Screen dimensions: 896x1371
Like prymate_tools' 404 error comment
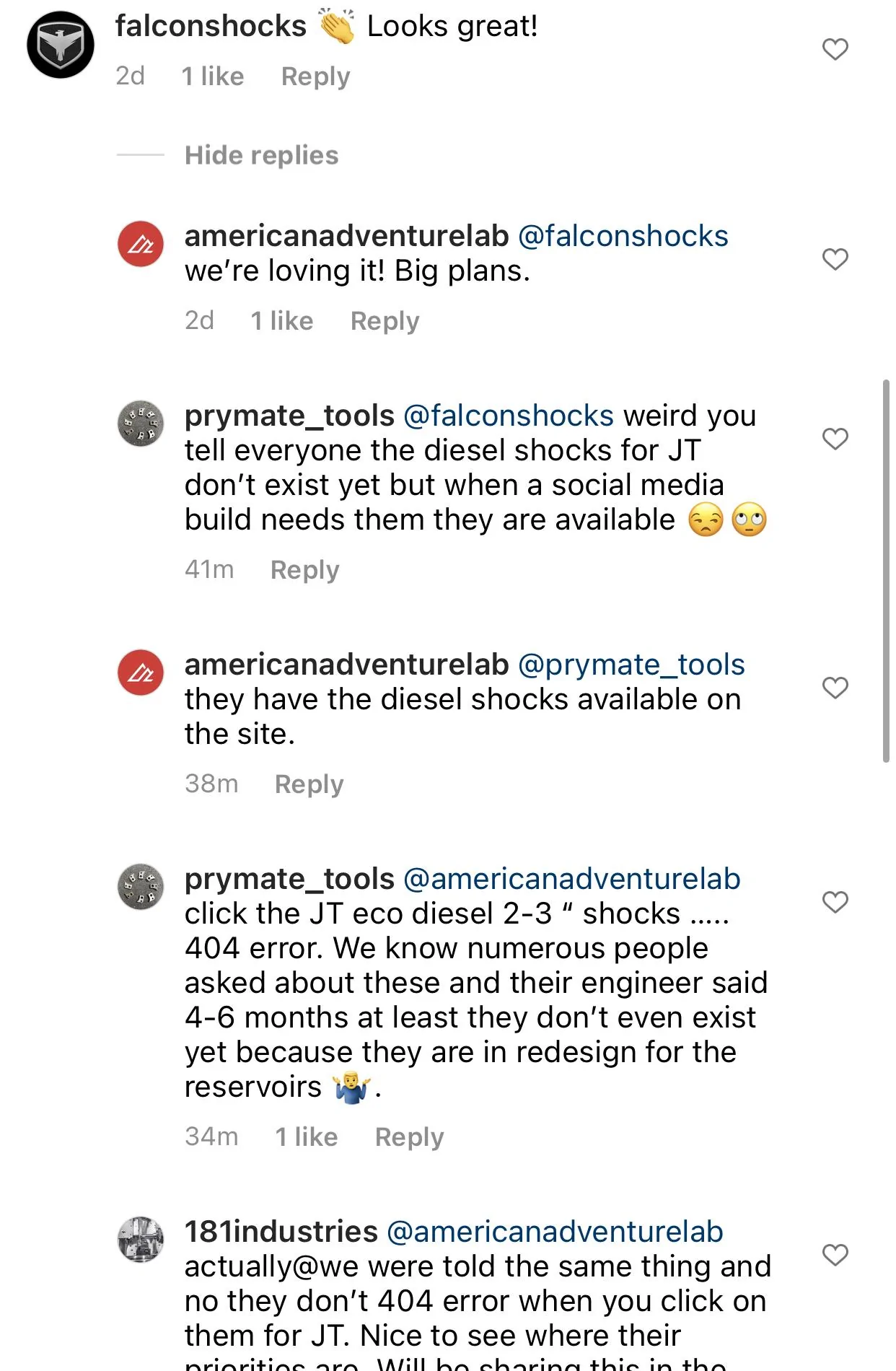[x=835, y=902]
